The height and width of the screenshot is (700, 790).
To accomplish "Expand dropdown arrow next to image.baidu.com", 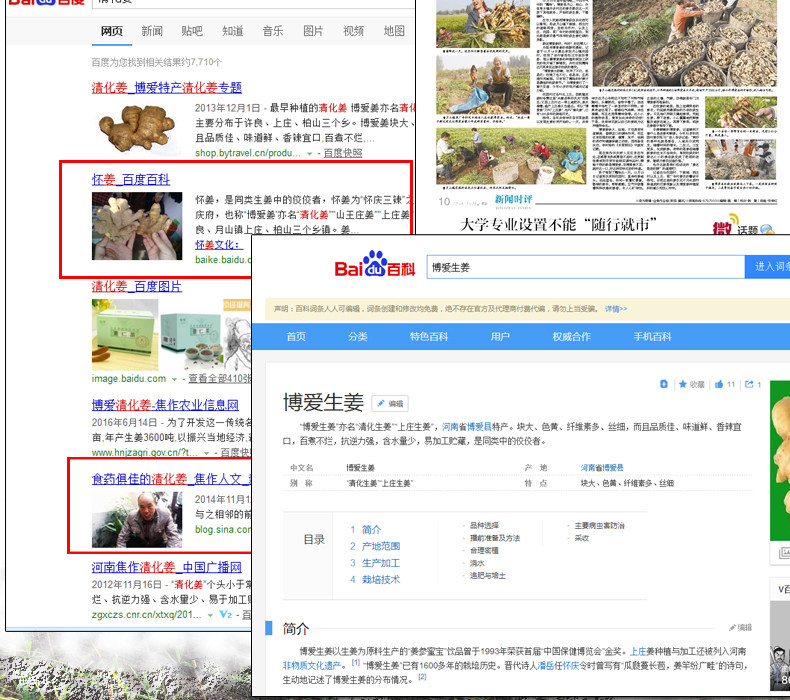I will tap(174, 379).
